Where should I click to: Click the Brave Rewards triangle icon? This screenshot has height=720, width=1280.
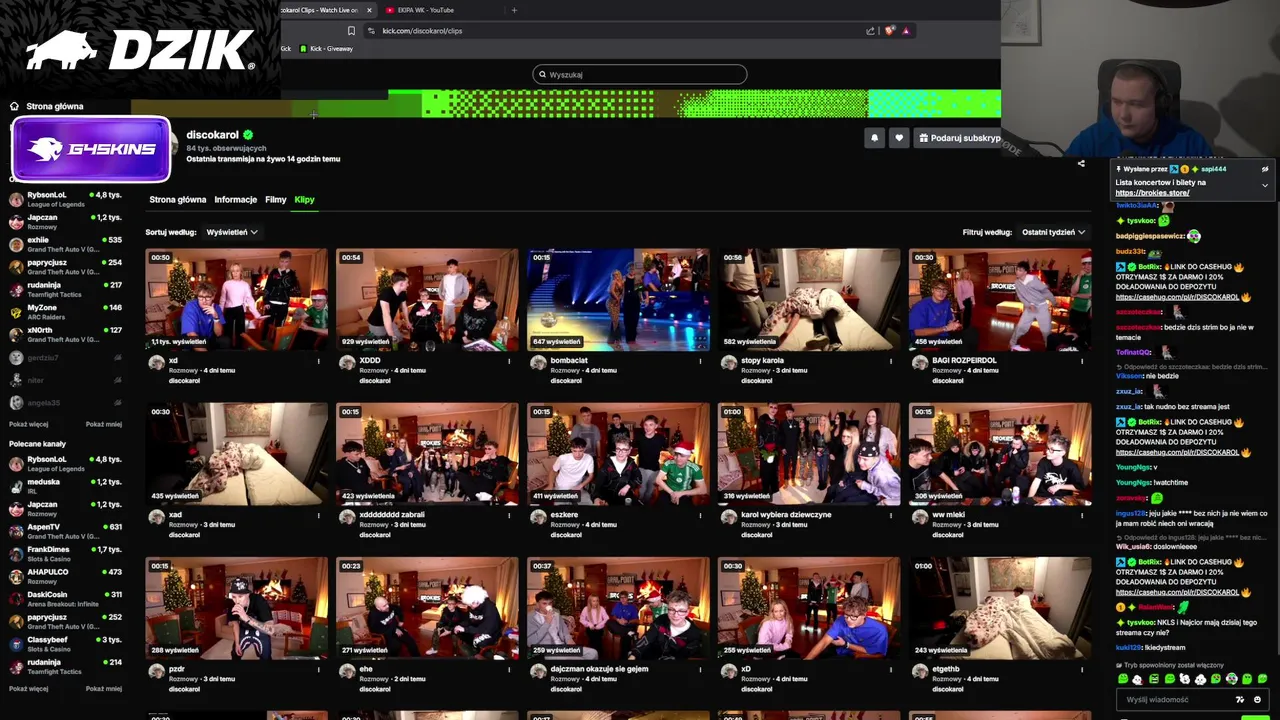click(x=906, y=31)
